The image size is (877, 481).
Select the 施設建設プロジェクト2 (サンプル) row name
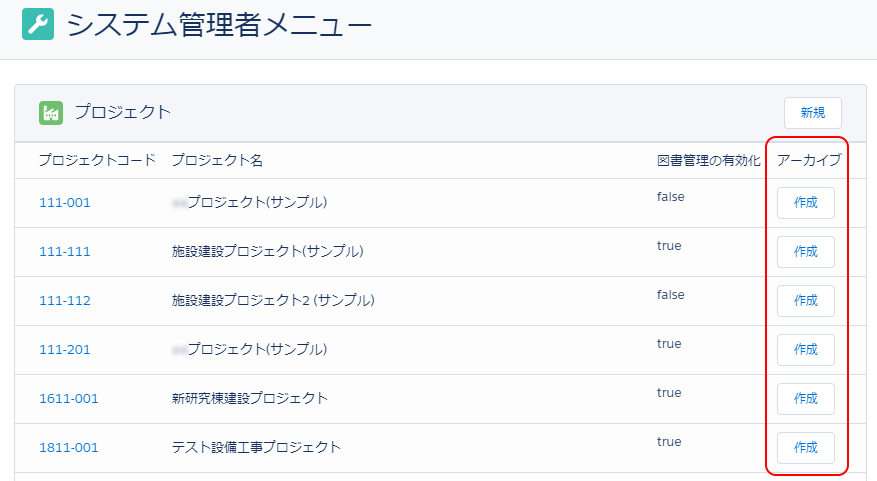tap(273, 301)
